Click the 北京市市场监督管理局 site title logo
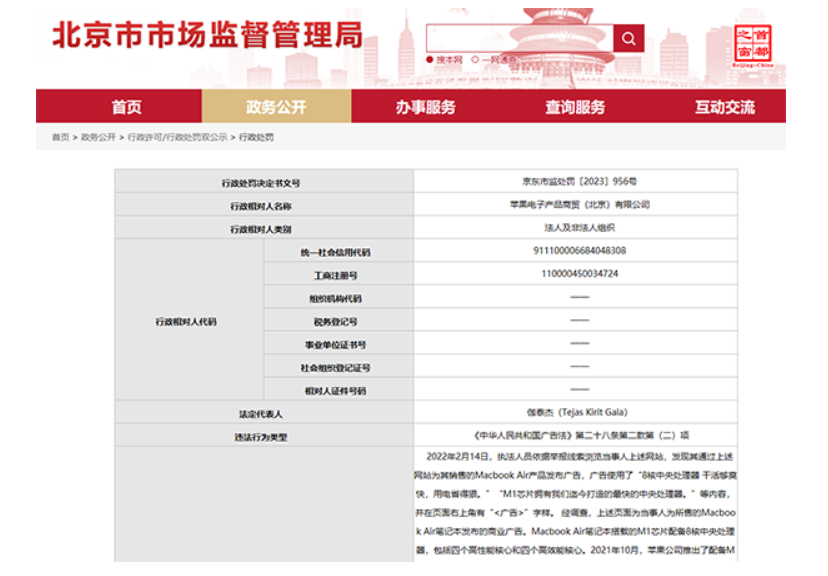 tap(208, 35)
